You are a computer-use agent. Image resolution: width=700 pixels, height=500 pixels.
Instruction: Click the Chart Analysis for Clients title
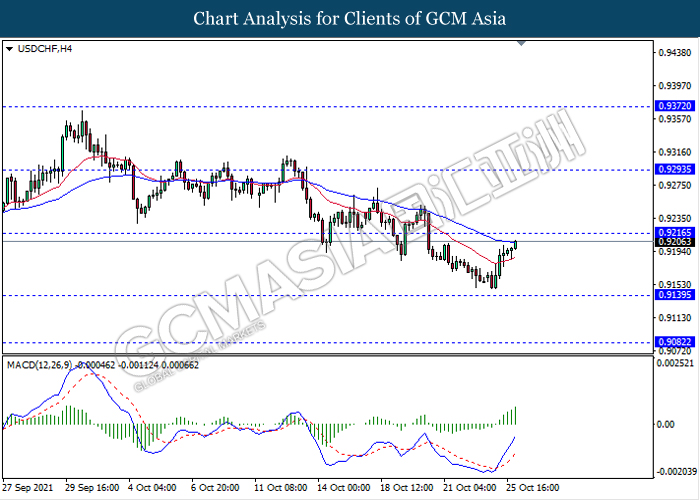pos(350,19)
